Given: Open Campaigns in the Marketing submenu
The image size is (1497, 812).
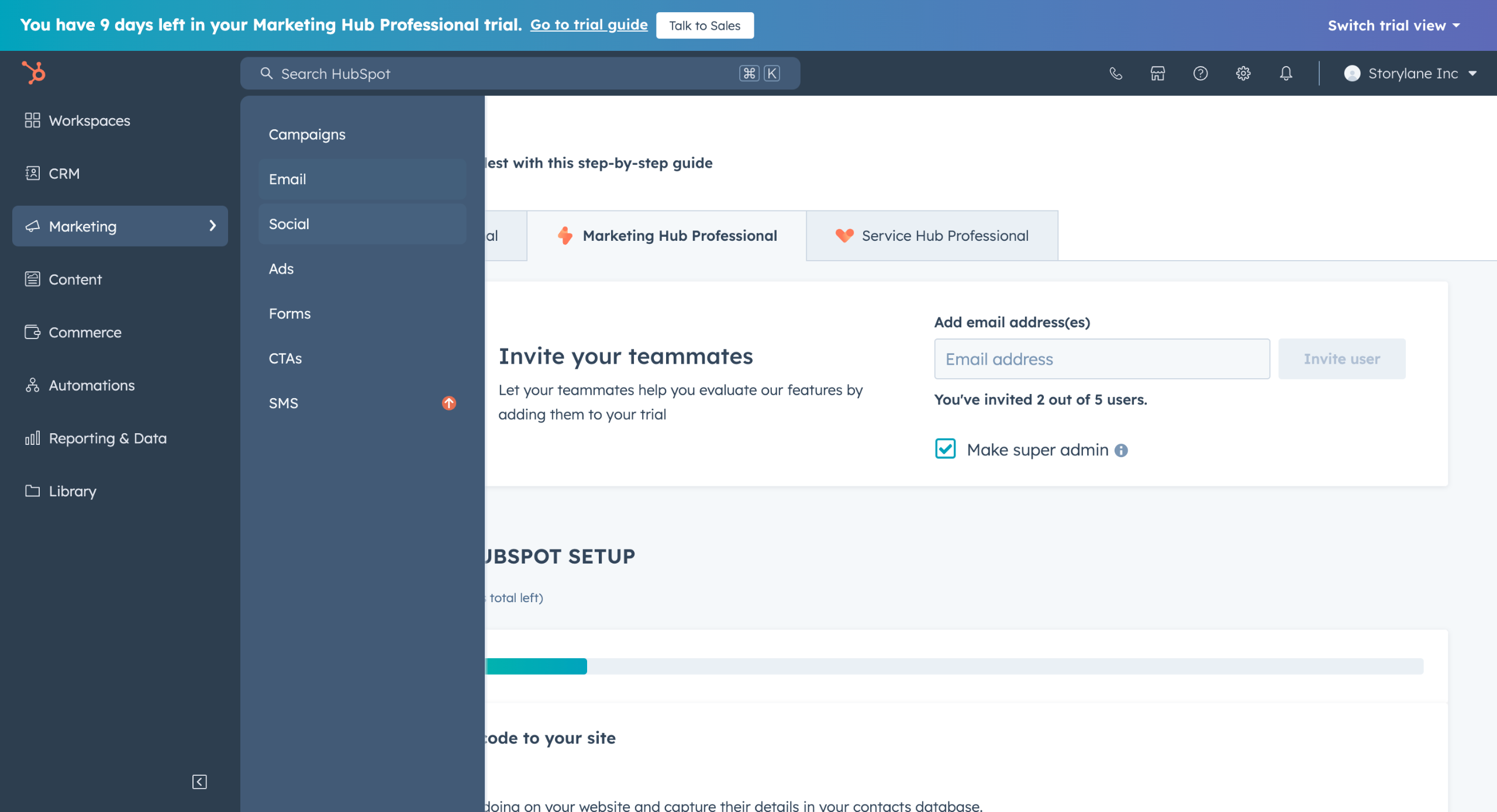Looking at the screenshot, I should pos(363,134).
